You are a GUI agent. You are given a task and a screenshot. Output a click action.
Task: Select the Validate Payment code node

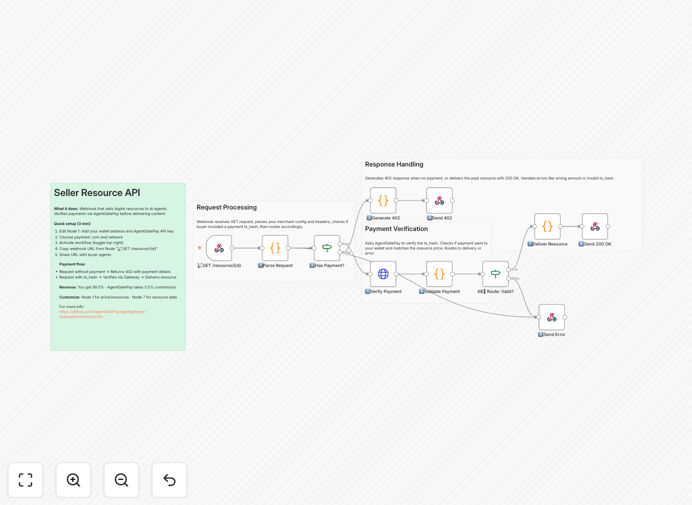point(439,274)
